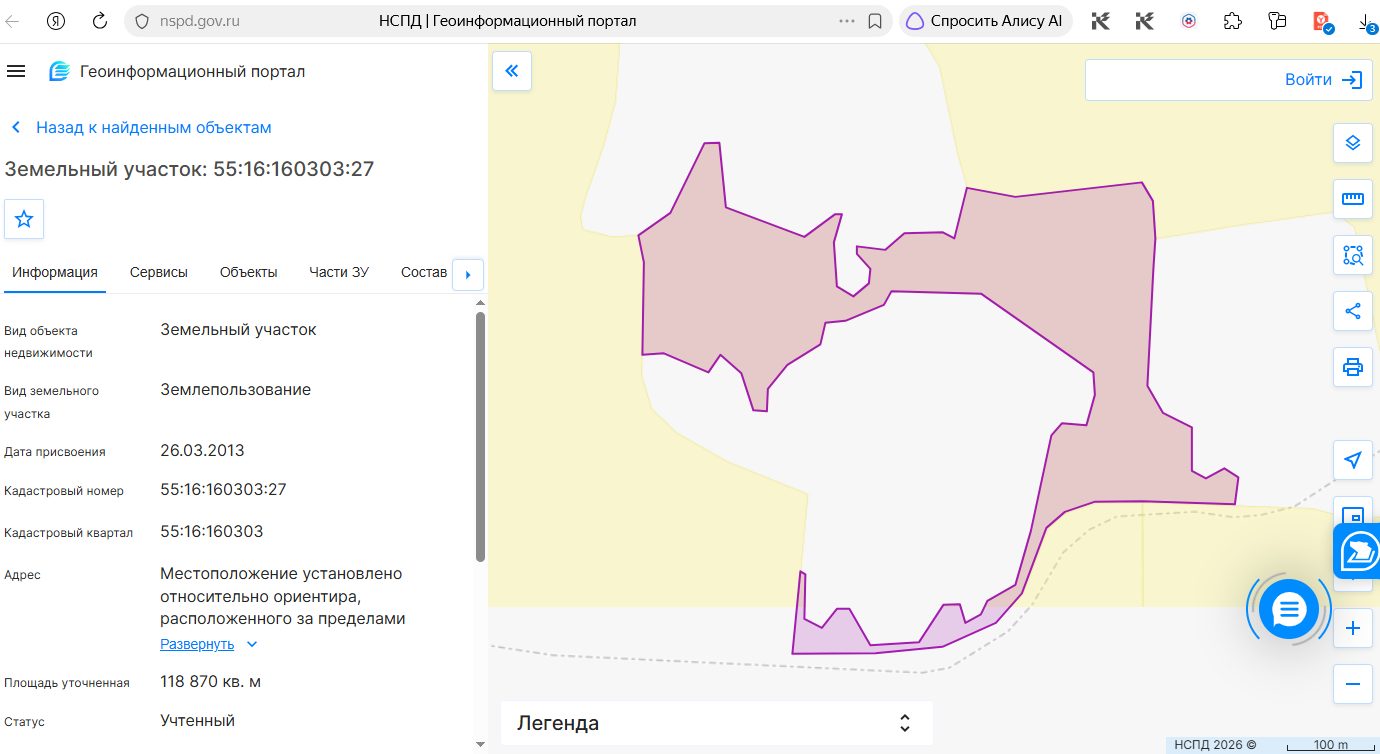Zoom out with minus button
The height and width of the screenshot is (754, 1380).
(1353, 684)
